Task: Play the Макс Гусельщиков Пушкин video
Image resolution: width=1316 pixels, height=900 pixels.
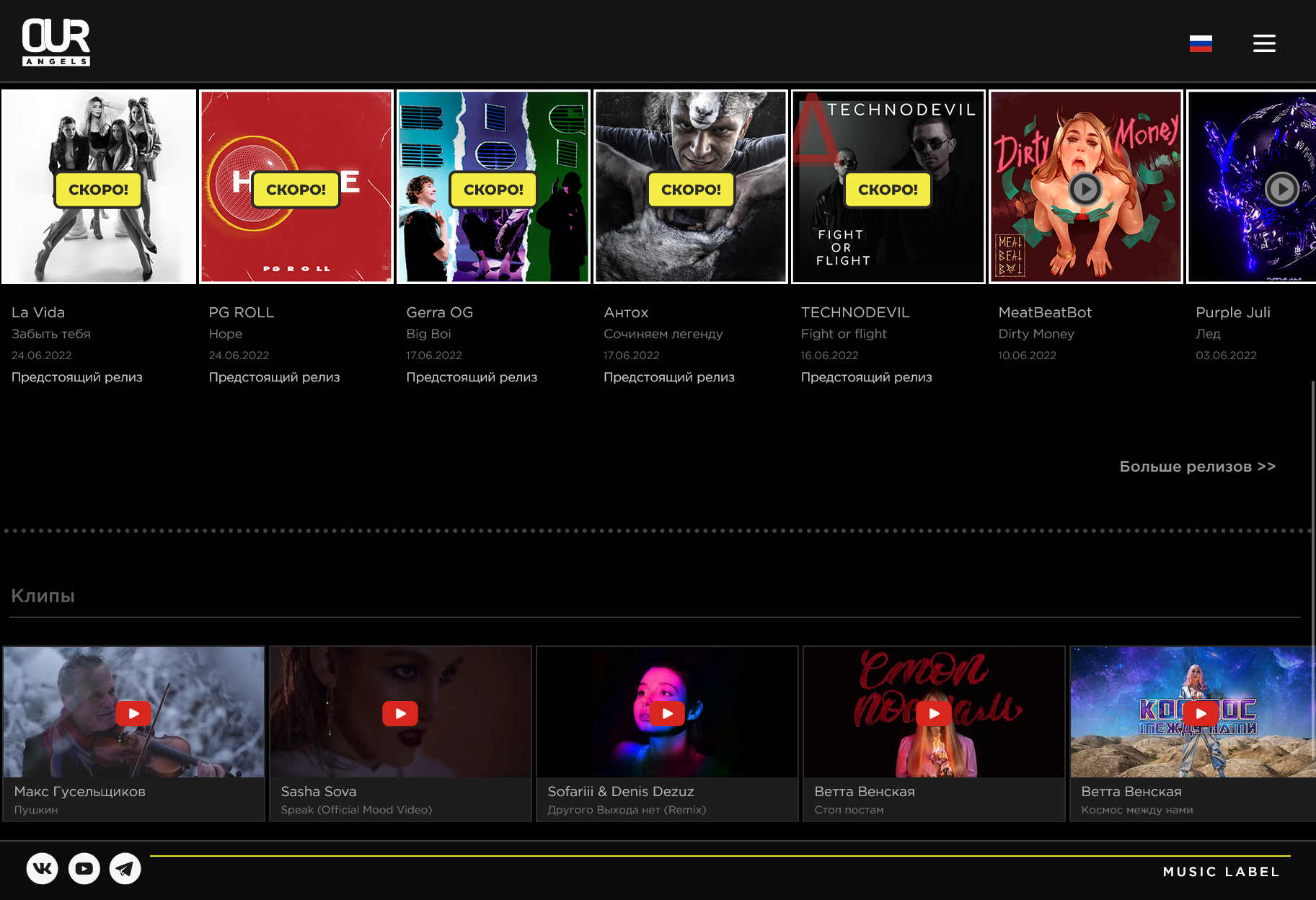Action: (133, 713)
